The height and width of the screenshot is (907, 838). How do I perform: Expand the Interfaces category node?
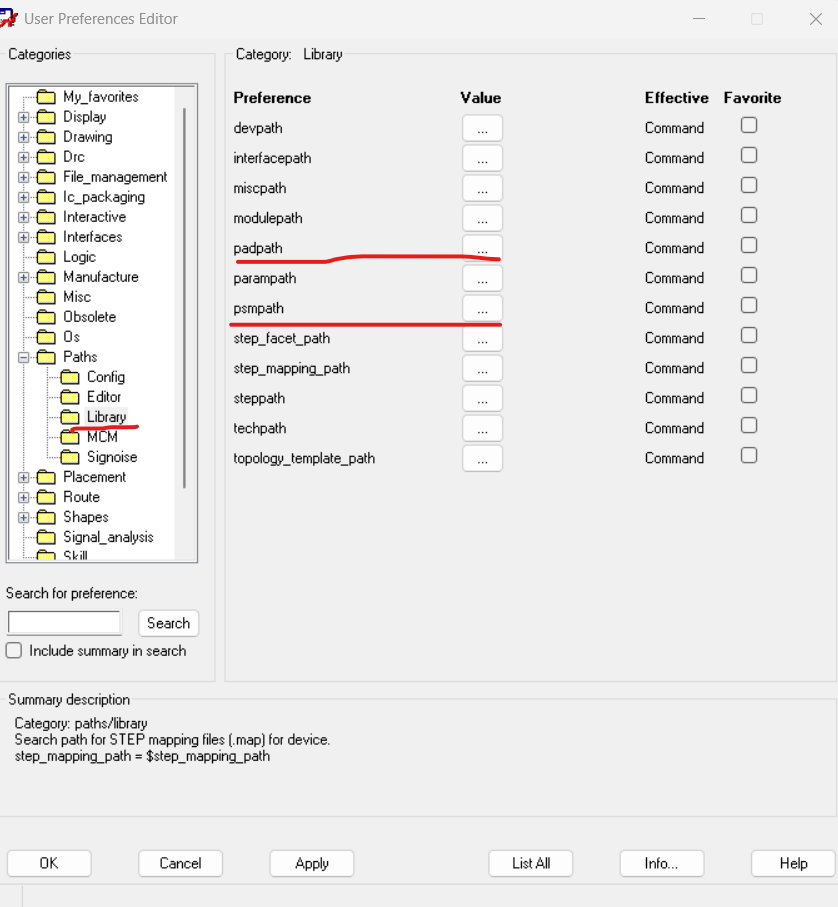(x=23, y=237)
